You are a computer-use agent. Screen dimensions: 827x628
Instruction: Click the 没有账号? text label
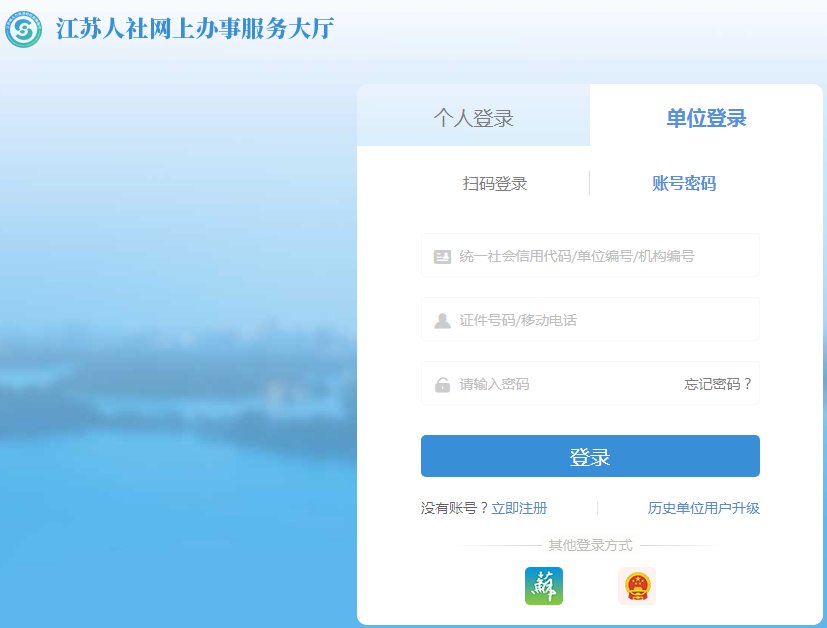455,508
